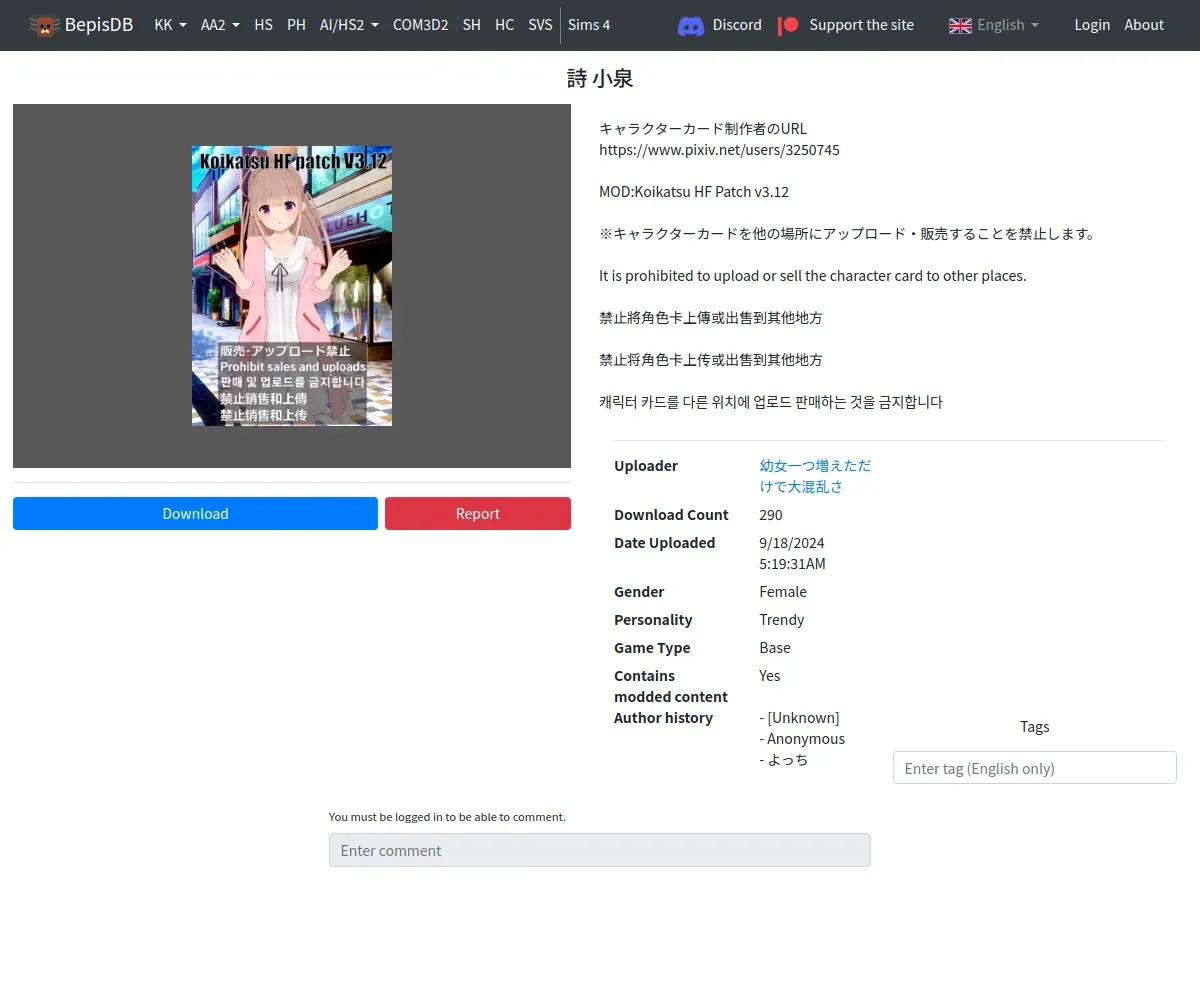Click author history entry よっち
This screenshot has height=1000, width=1200.
click(784, 760)
